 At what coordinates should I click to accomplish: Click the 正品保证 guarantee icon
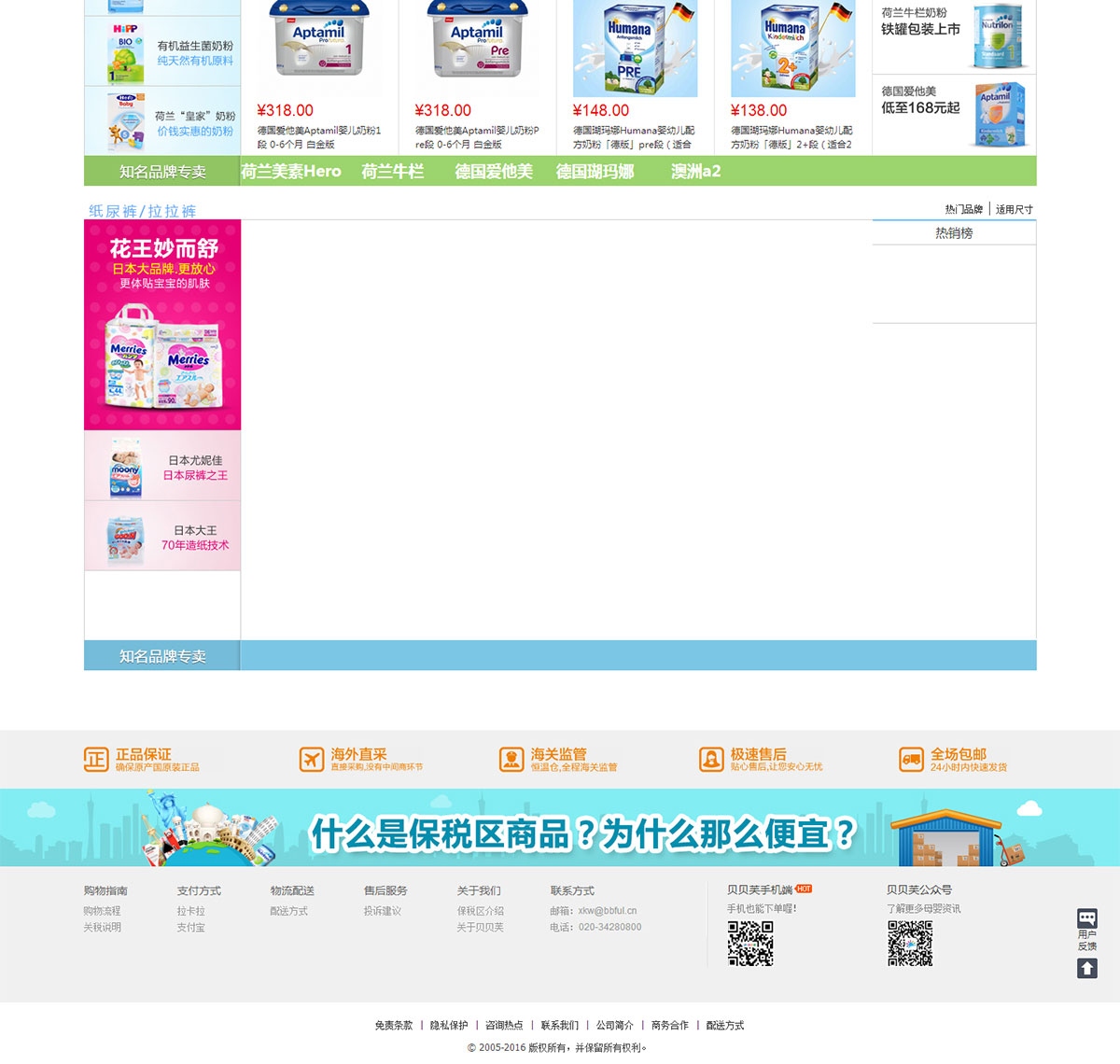(96, 760)
